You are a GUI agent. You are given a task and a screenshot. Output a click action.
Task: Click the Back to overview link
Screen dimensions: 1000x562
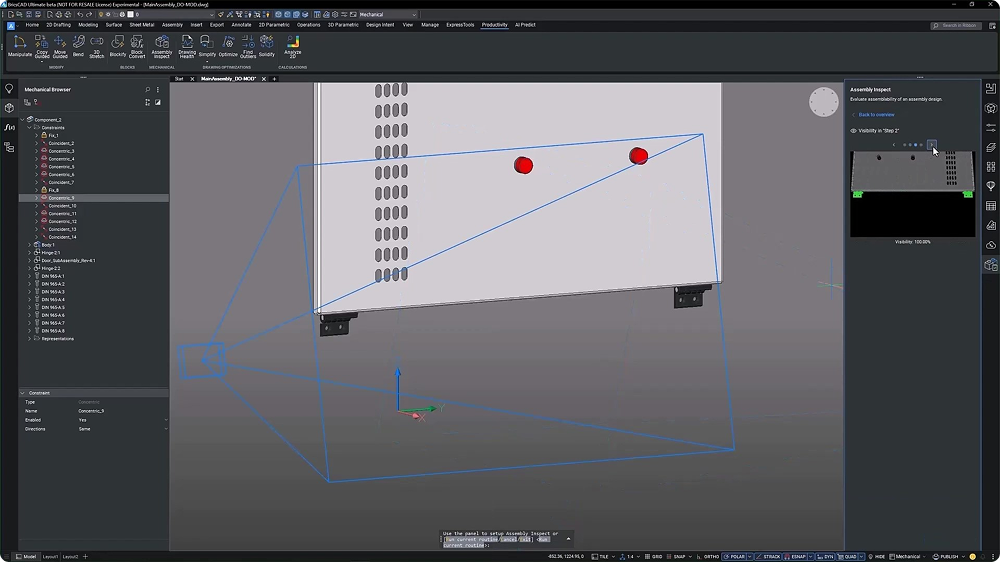click(x=876, y=115)
